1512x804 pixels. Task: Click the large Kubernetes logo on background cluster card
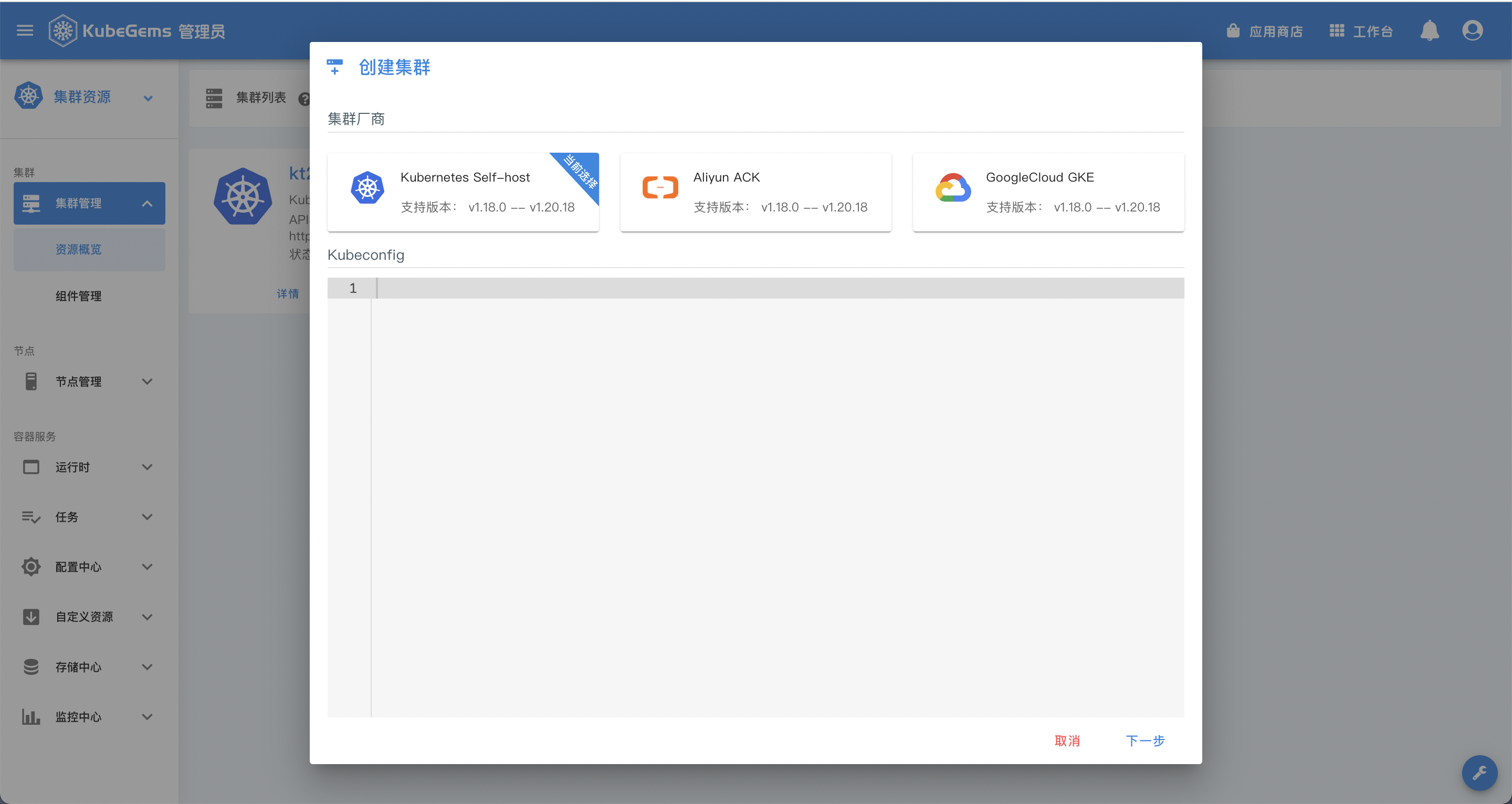243,196
